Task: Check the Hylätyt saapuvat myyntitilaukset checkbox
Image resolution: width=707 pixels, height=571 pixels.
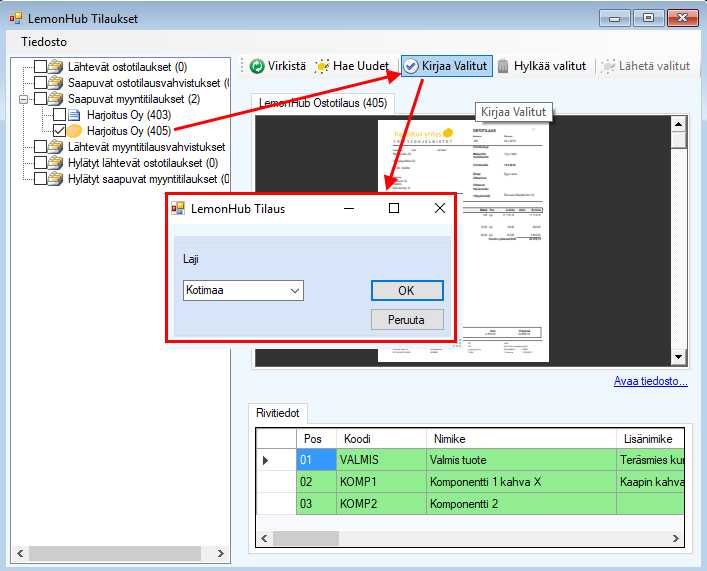Action: 41,179
